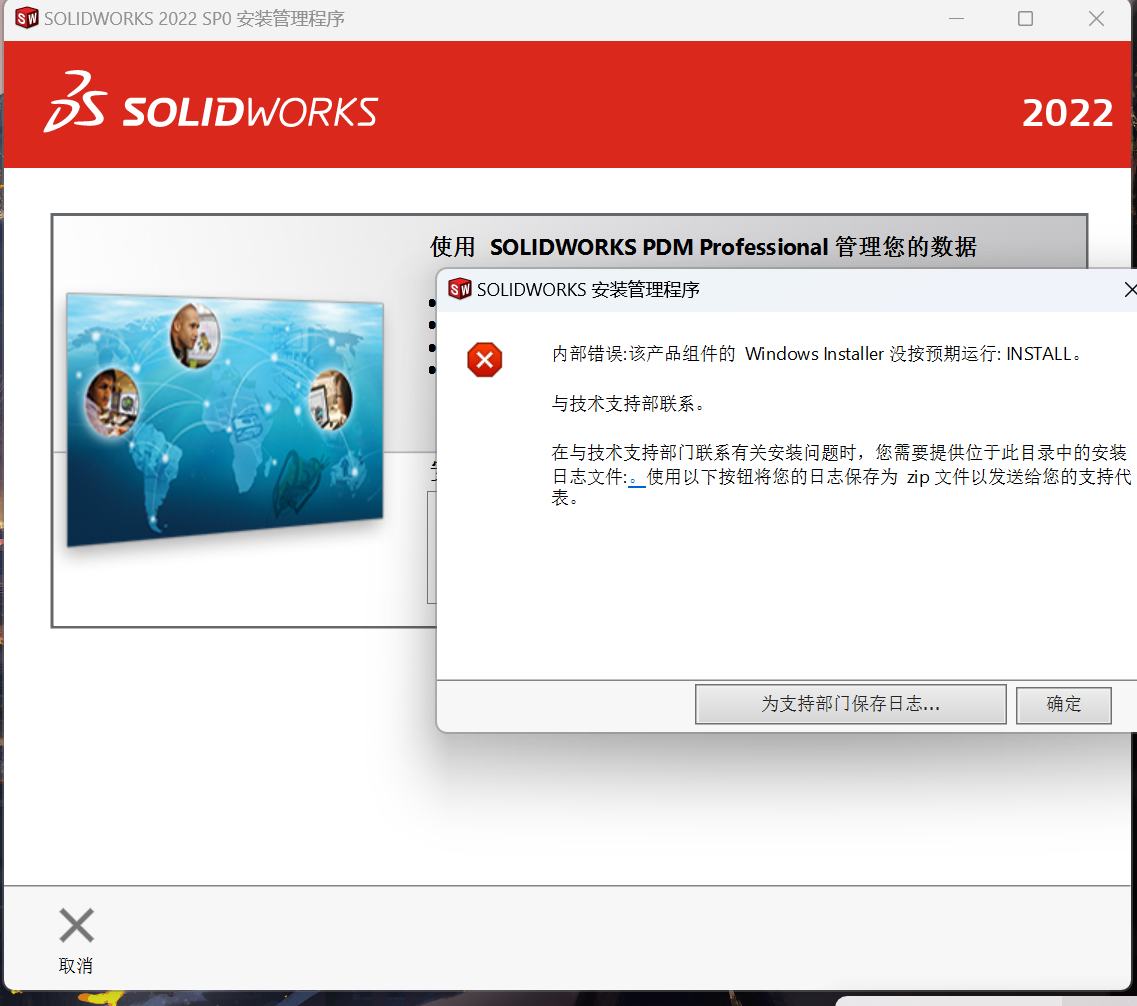Minimize the installation manager window
Viewport: 1137px width, 1006px height.
(x=954, y=19)
